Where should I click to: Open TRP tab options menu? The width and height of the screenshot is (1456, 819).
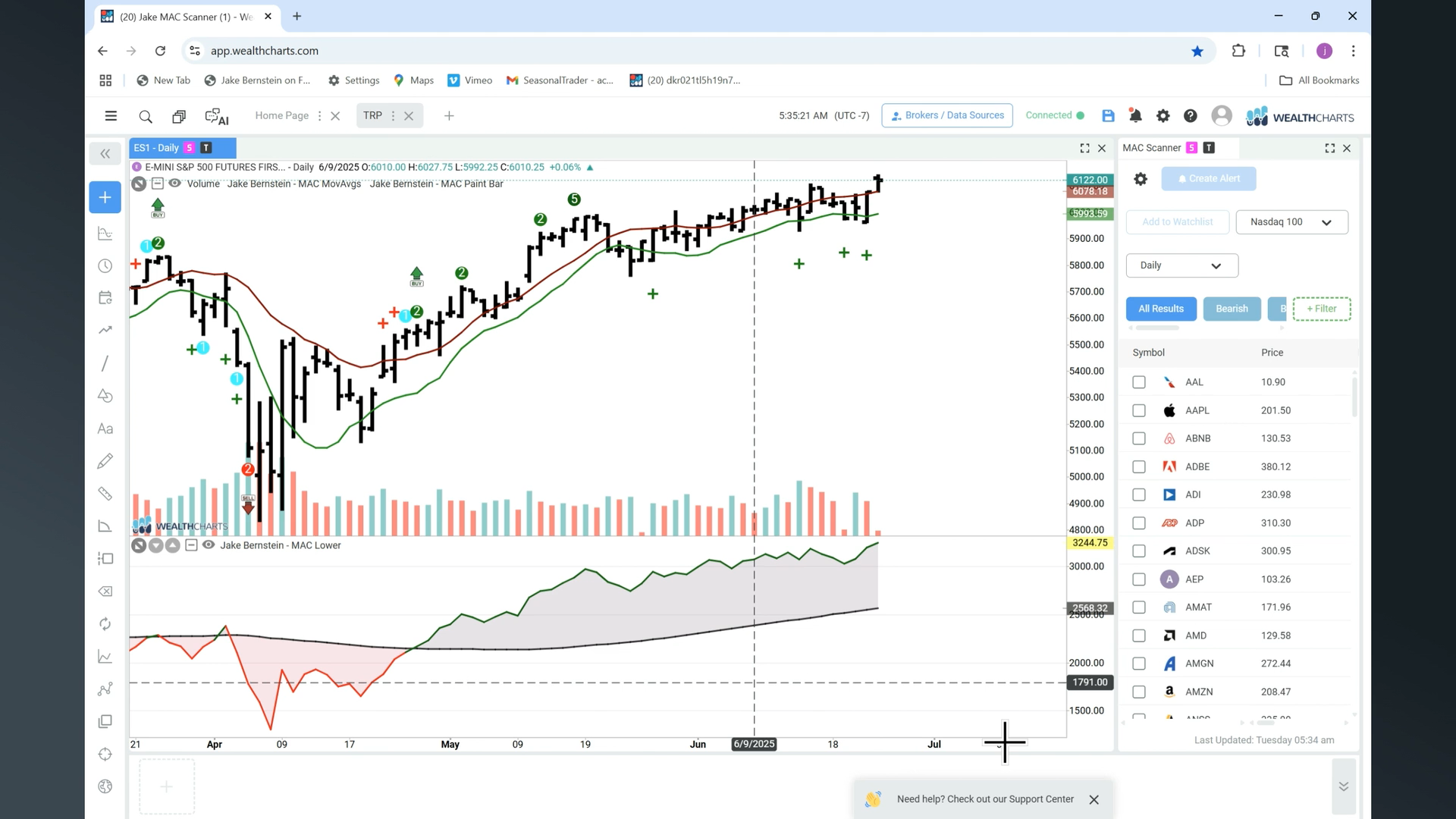tap(393, 116)
